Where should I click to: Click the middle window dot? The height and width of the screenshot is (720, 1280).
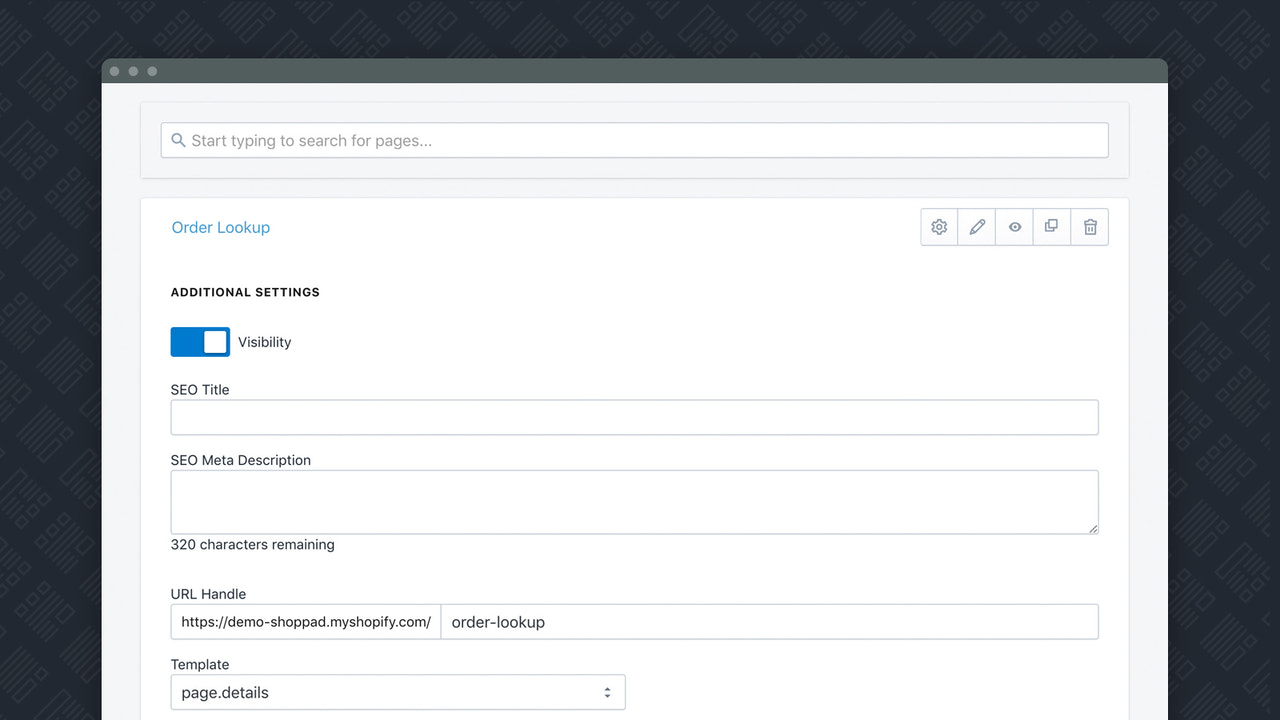tap(133, 71)
